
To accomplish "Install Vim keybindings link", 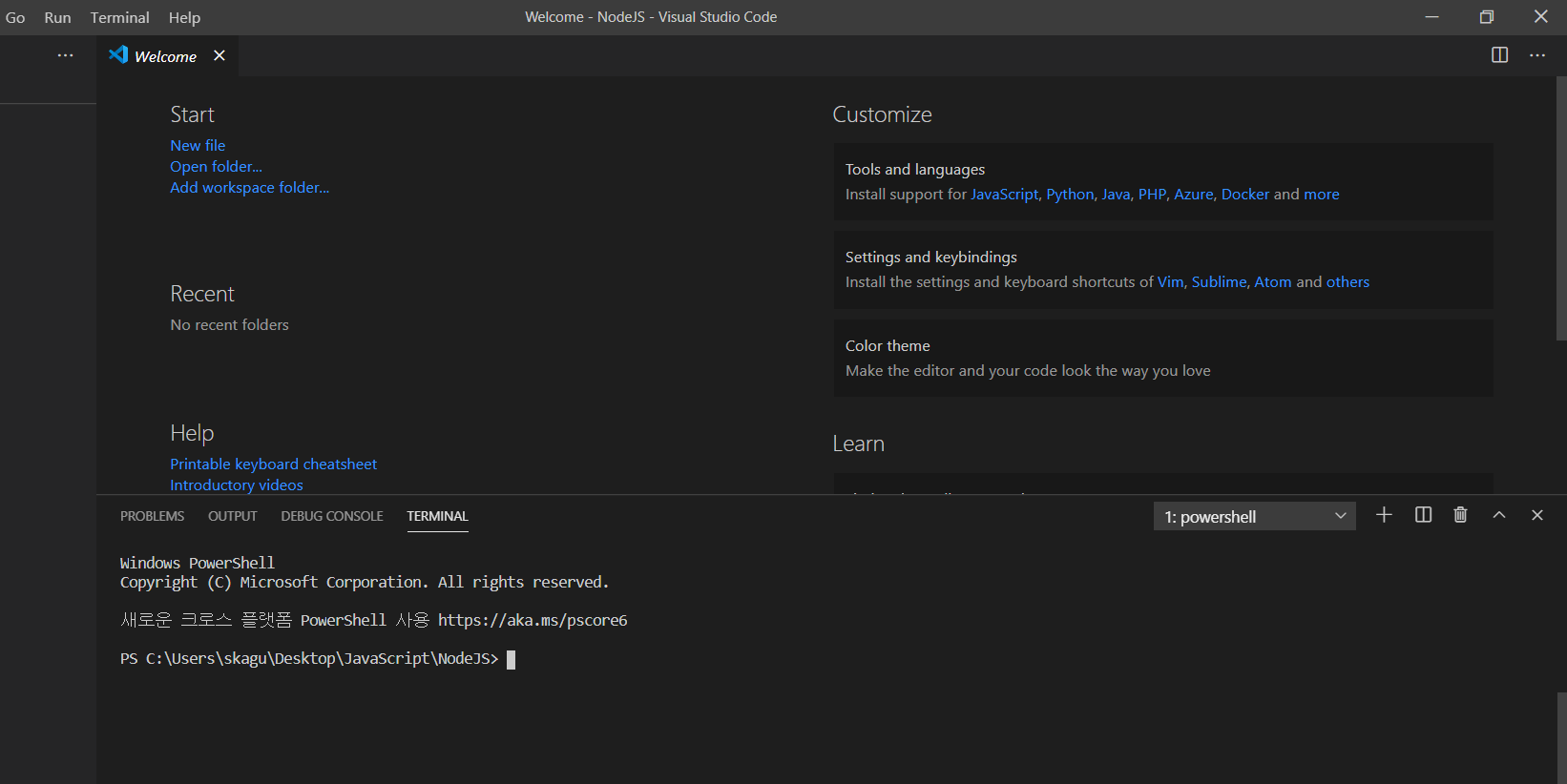I will [1170, 281].
